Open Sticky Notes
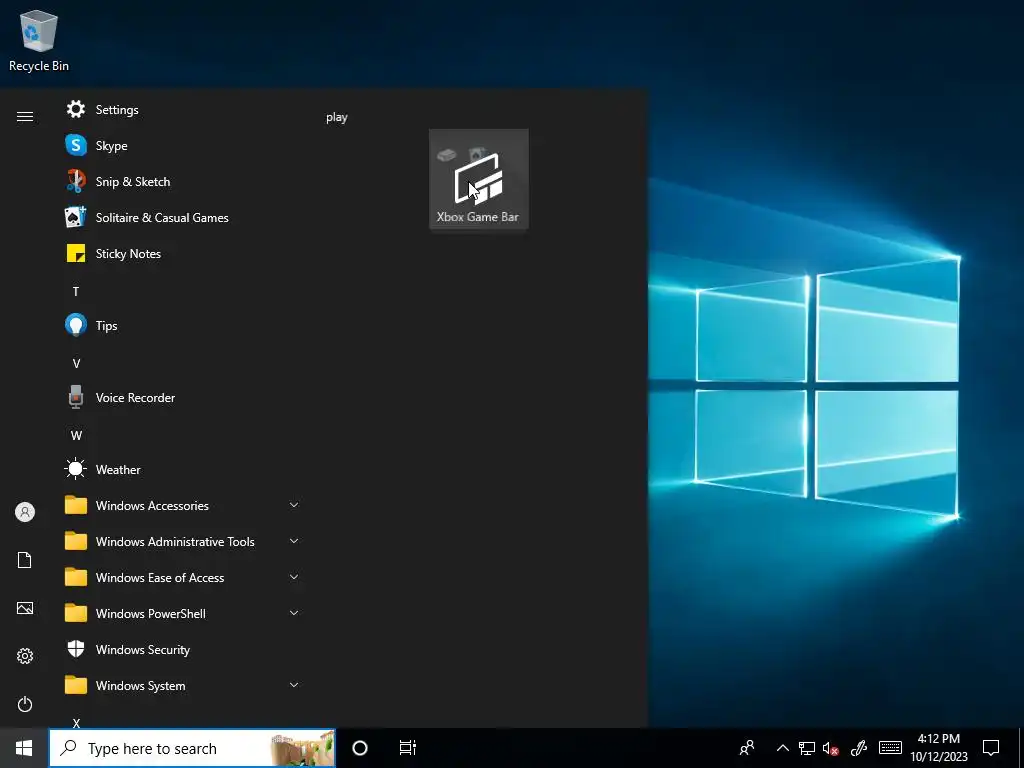 pyautogui.click(x=182, y=253)
